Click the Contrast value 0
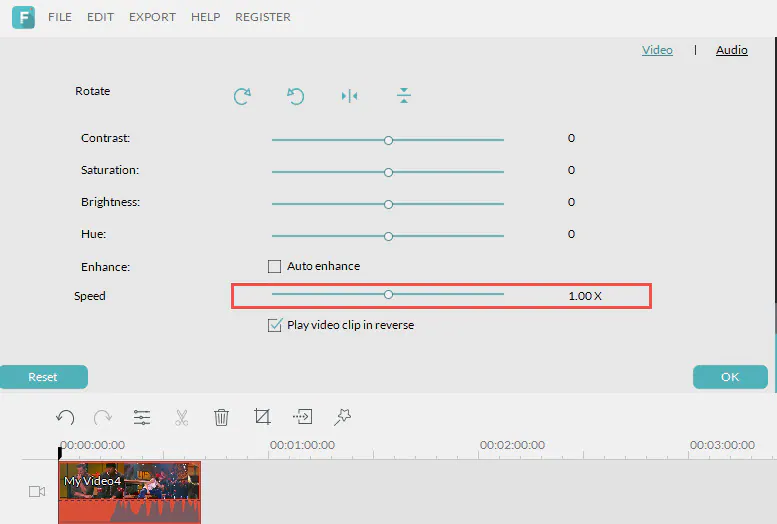Screen dimensions: 777x524 [571, 138]
